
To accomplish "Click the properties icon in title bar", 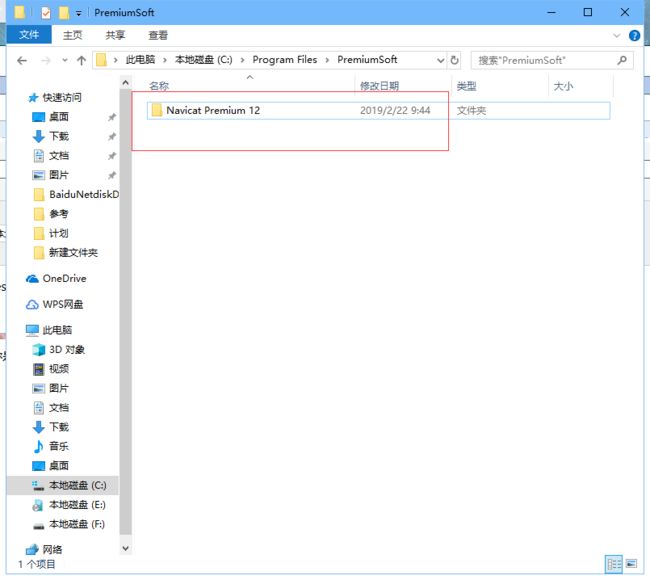I will click(x=46, y=13).
